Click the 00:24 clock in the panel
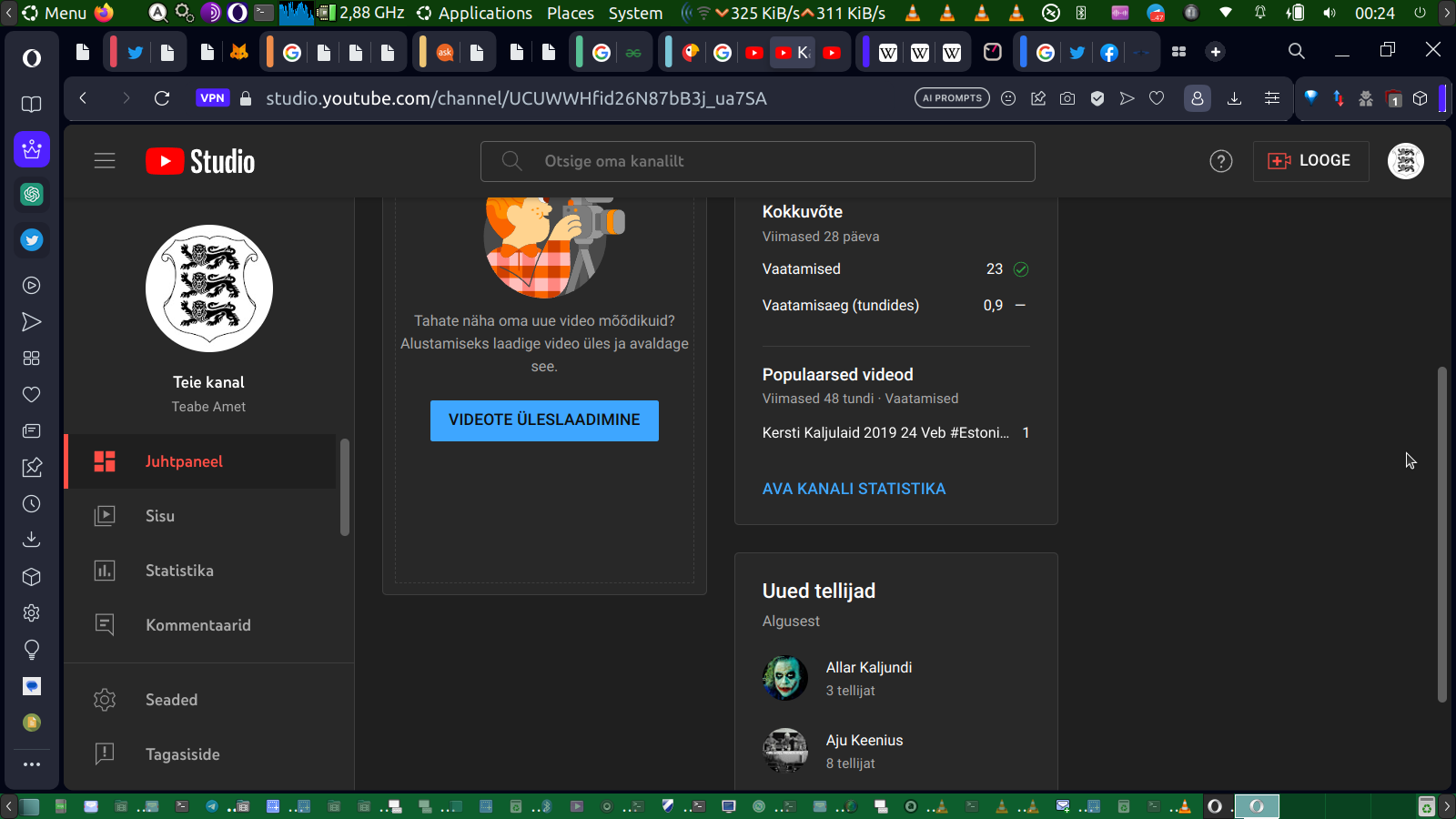1456x819 pixels. point(1374,13)
